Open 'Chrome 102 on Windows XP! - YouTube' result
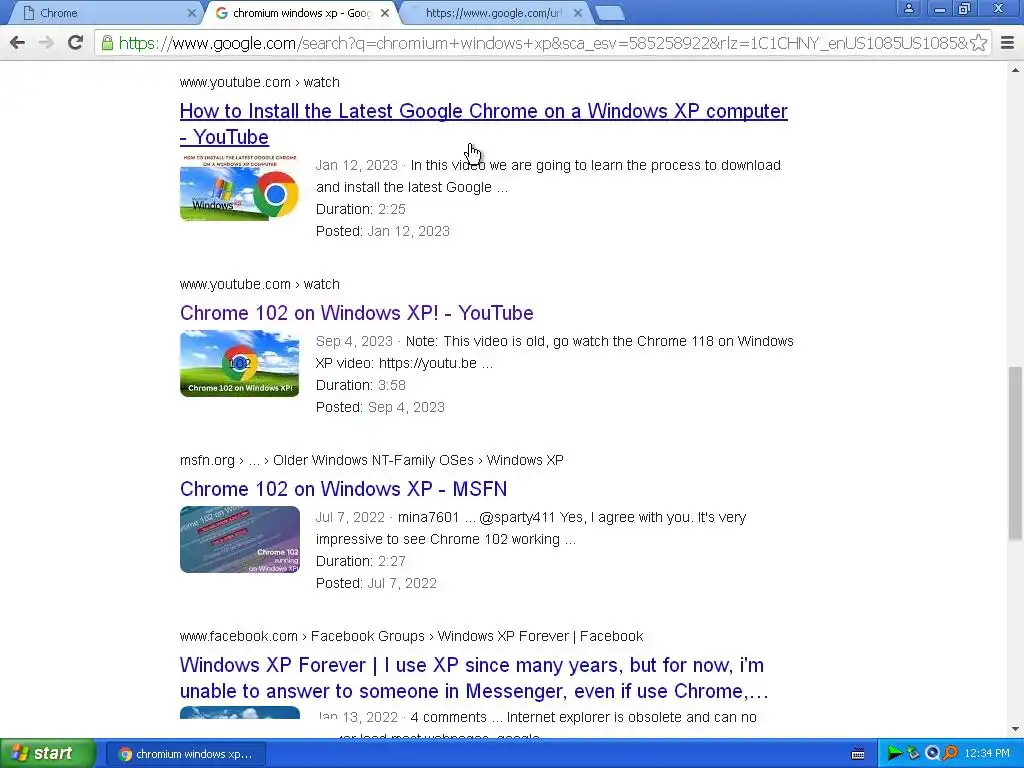This screenshot has width=1024, height=768. click(x=357, y=313)
